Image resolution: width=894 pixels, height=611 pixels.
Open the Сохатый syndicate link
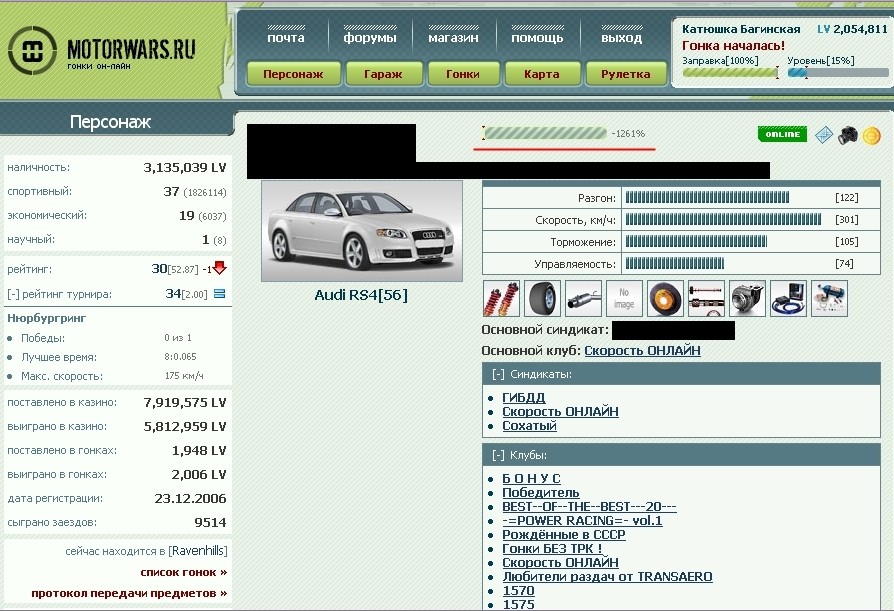pyautogui.click(x=529, y=426)
